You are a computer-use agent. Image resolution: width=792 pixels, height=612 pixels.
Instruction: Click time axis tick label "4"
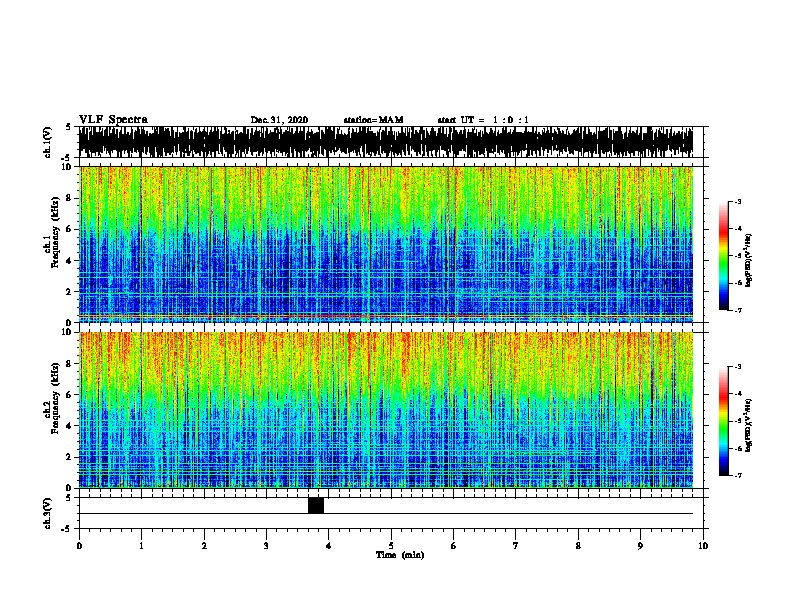click(329, 546)
